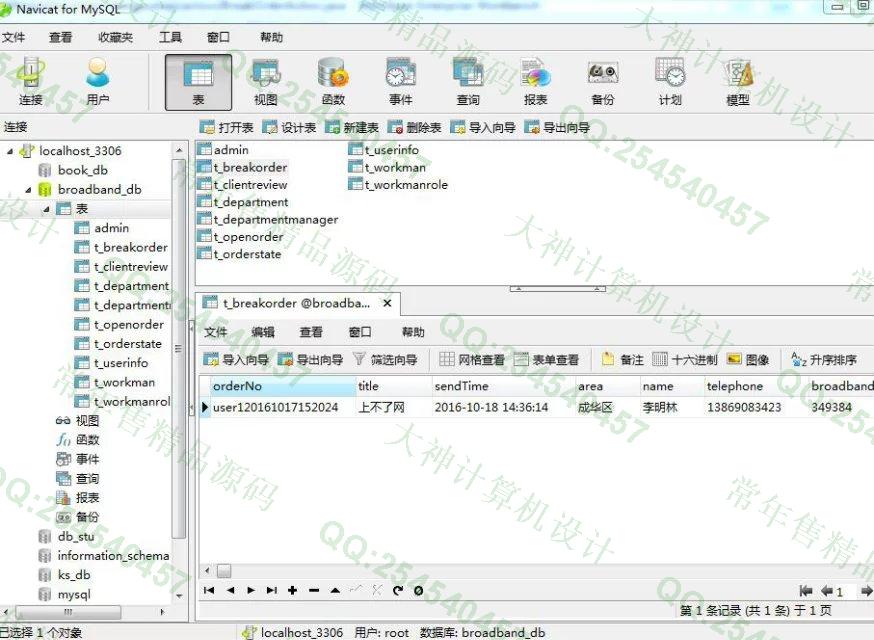
Task: Go to last record button
Action: (x=271, y=590)
